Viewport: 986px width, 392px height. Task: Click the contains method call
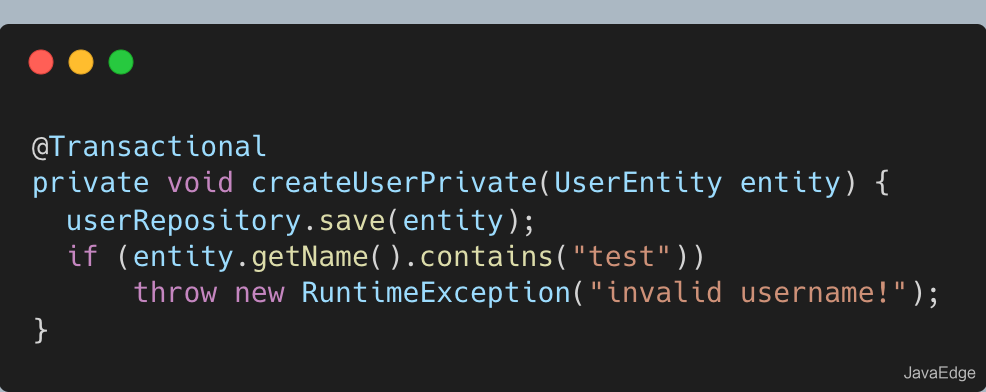(x=486, y=256)
